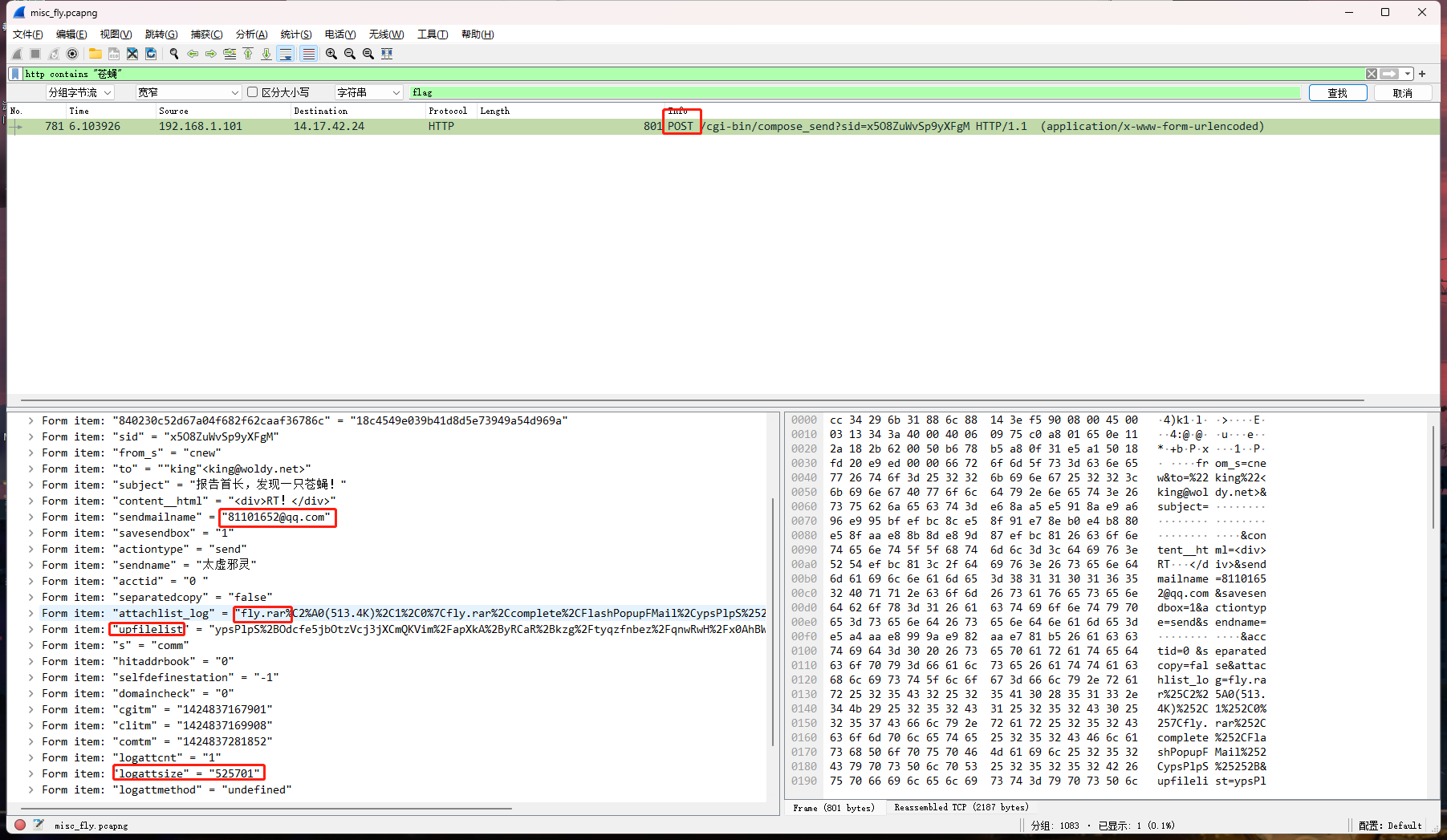Screen dimensions: 1447x840
Task: Select packet 781 row in packet list
Action: [723, 126]
